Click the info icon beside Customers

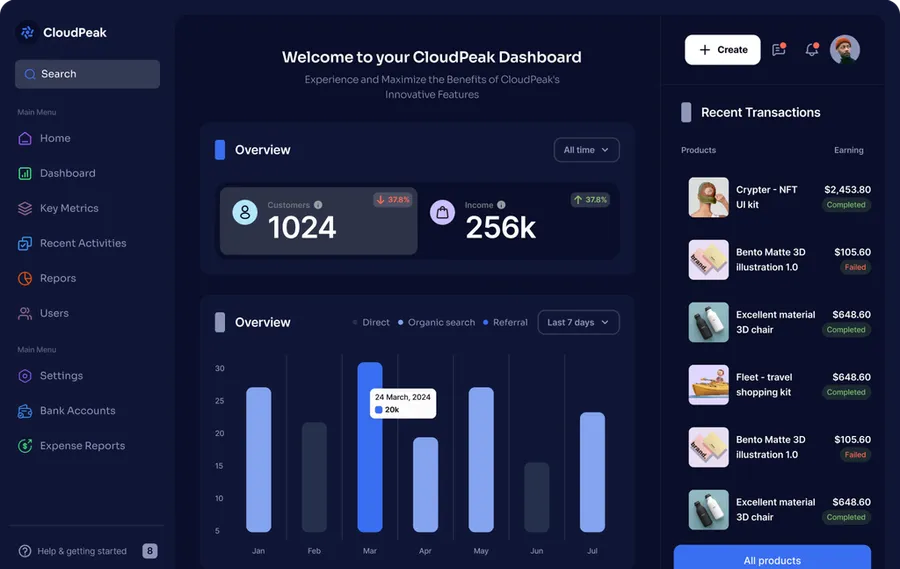(318, 205)
